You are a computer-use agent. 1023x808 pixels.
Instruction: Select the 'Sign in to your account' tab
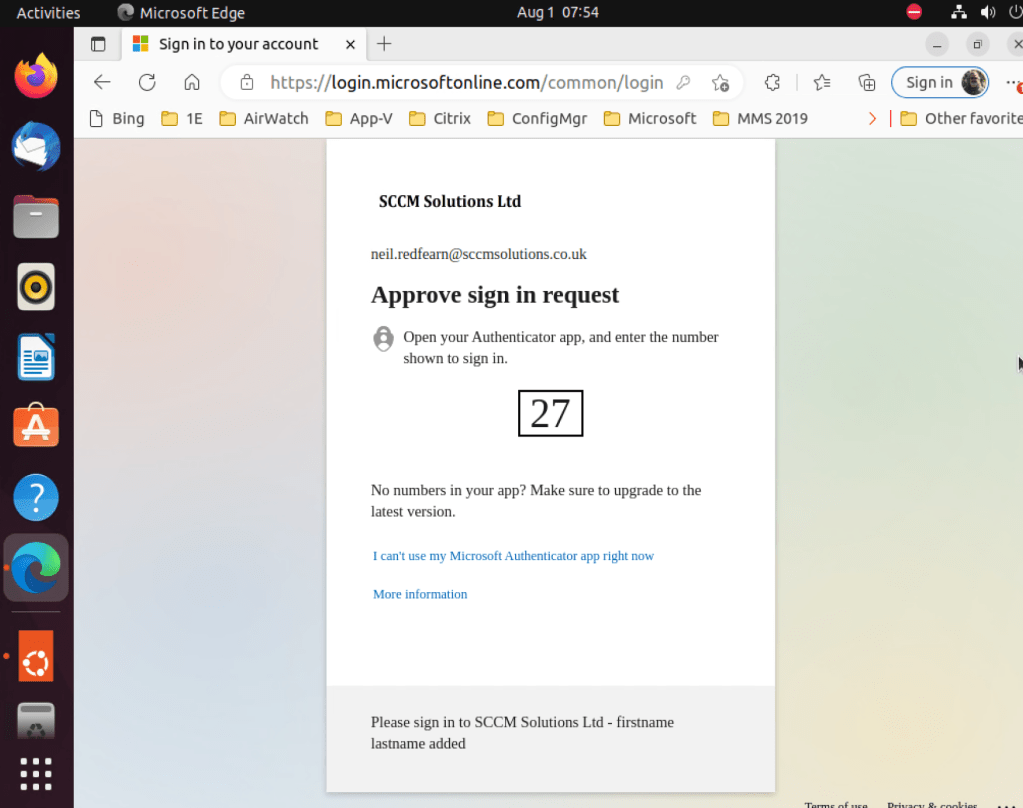pyautogui.click(x=238, y=44)
